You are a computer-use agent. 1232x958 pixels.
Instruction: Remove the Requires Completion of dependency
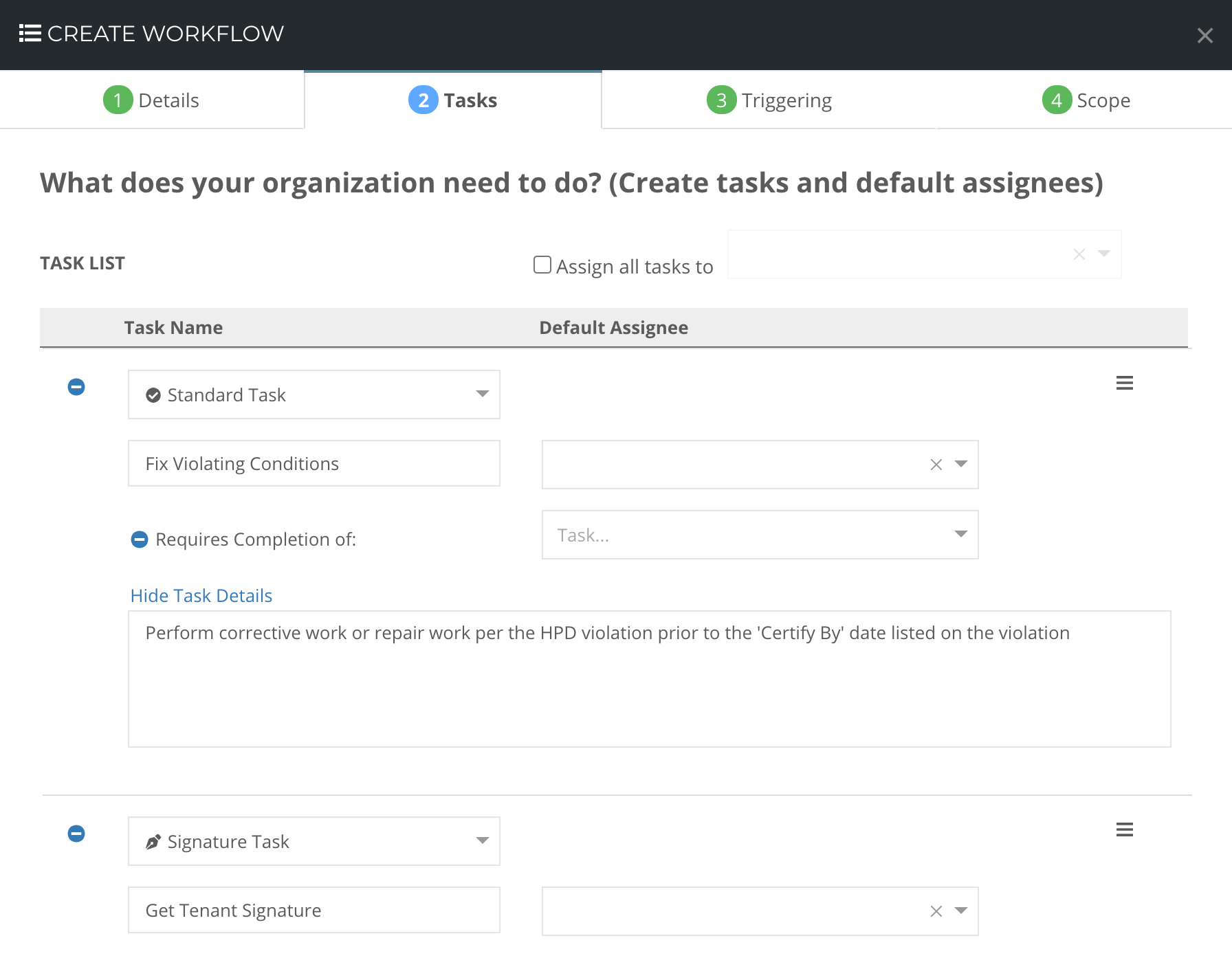click(140, 539)
